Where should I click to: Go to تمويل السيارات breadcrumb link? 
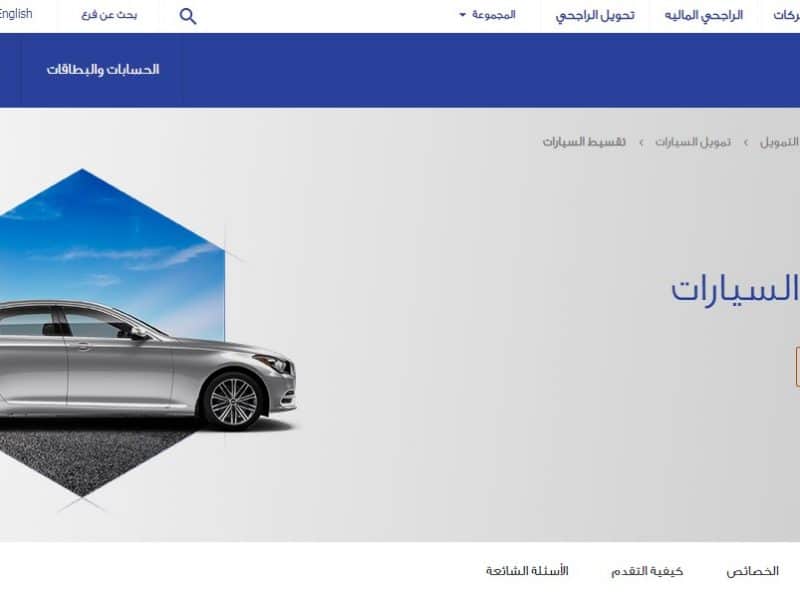click(x=693, y=142)
